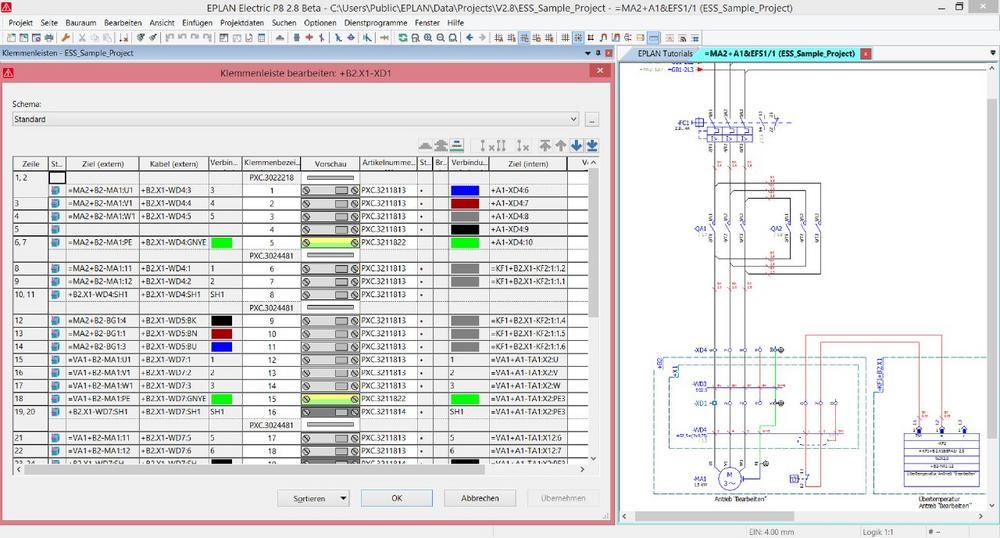The image size is (1000, 538).
Task: Click the zoom out magnifier icon
Action: tap(441, 38)
